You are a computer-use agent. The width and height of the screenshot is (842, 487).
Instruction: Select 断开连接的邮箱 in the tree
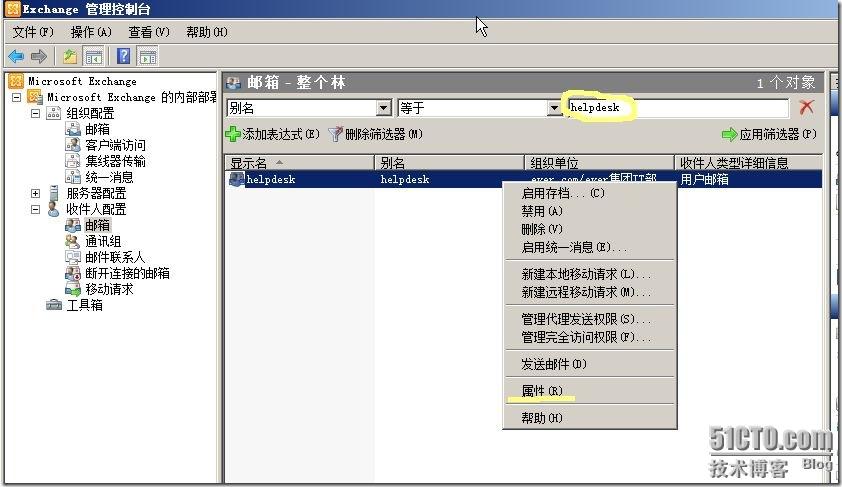coord(126,273)
